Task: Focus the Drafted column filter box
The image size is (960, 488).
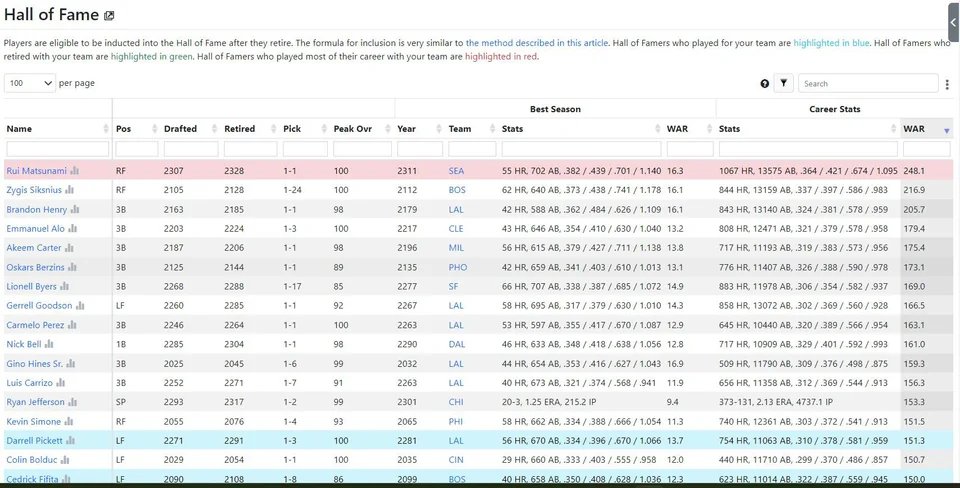Action: point(190,149)
